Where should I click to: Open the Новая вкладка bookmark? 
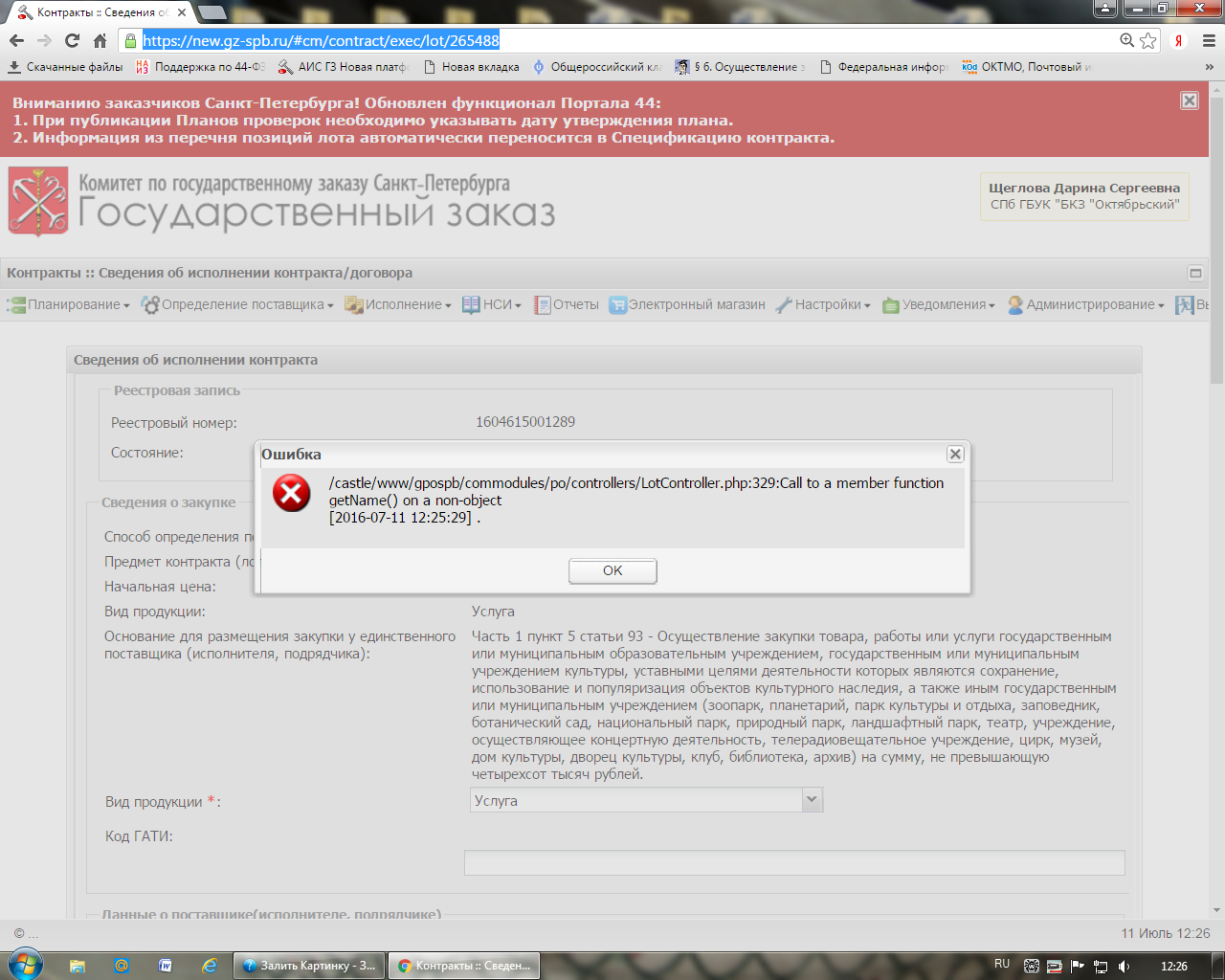click(472, 67)
